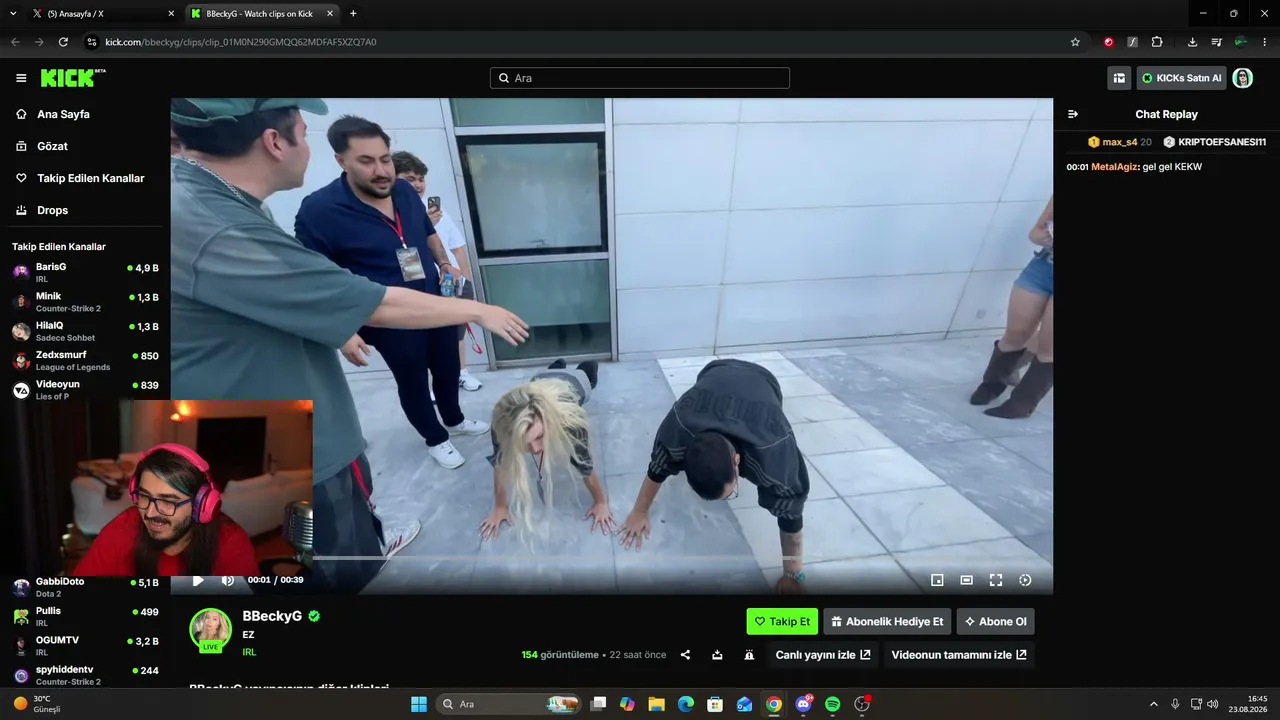Image resolution: width=1280 pixels, height=720 pixels.
Task: Click max_s4 in the chat leaderboard
Action: click(1119, 142)
